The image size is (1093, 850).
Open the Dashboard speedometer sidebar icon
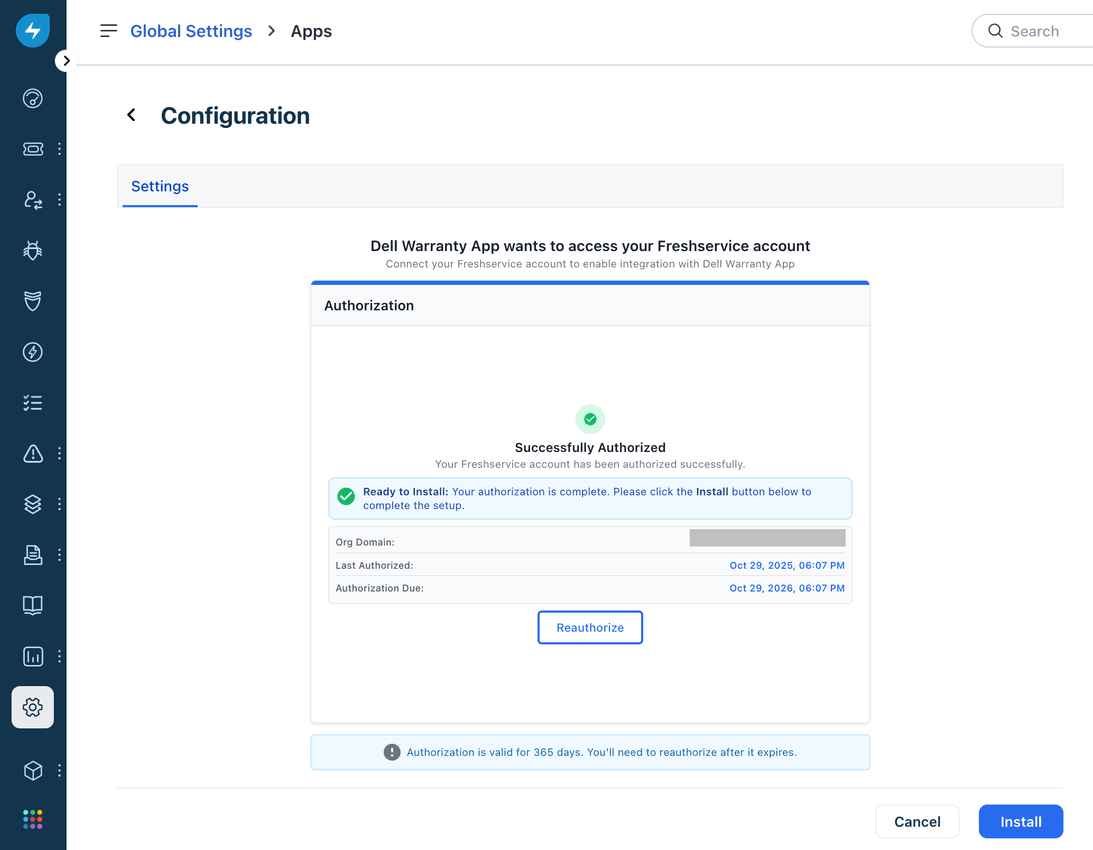32,98
